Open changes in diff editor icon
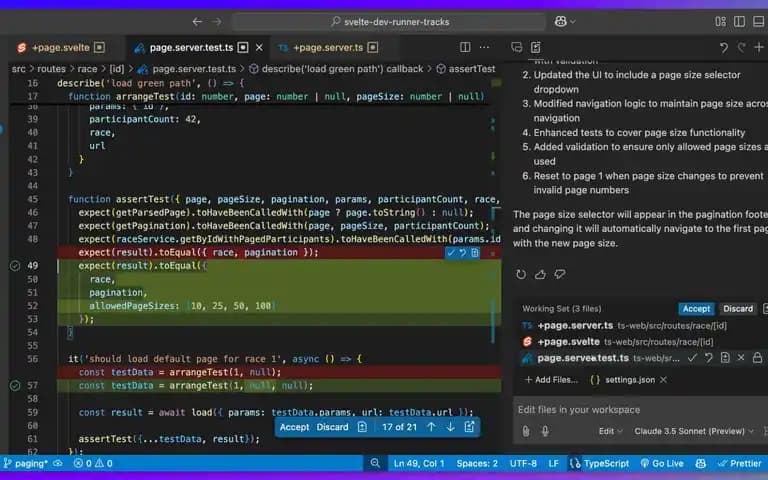The height and width of the screenshot is (480, 768). (x=469, y=427)
